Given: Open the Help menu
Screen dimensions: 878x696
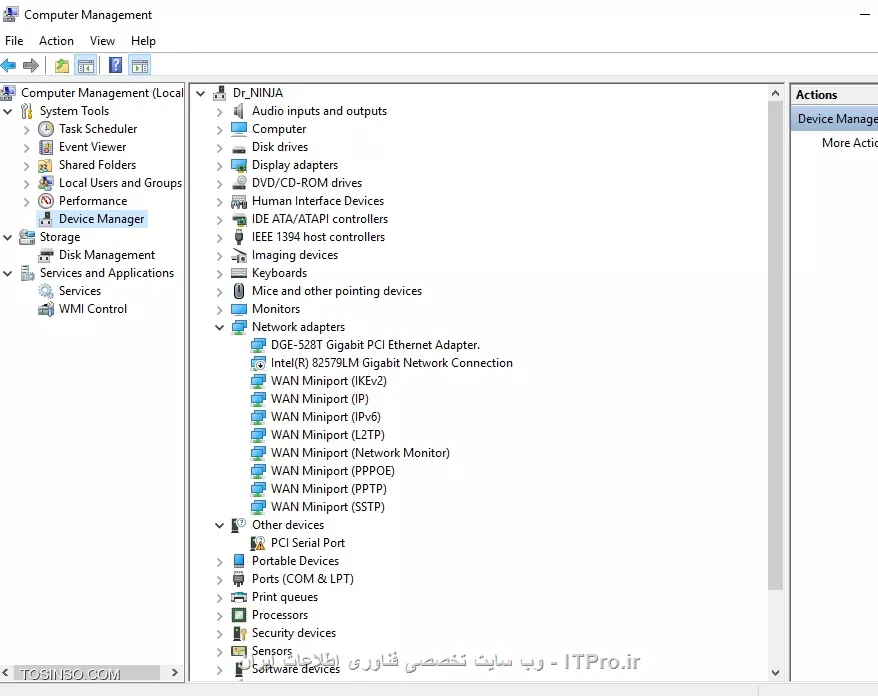Looking at the screenshot, I should click(x=143, y=41).
